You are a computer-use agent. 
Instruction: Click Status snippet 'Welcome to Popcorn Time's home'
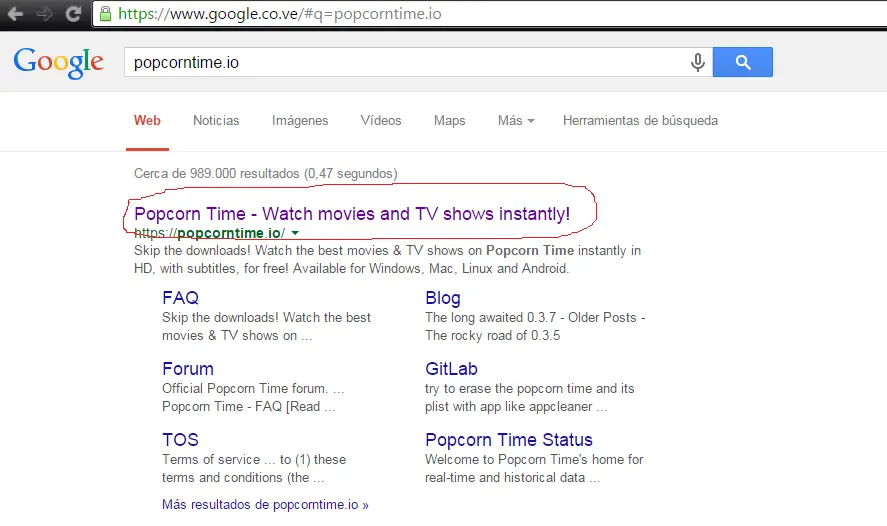[517, 459]
